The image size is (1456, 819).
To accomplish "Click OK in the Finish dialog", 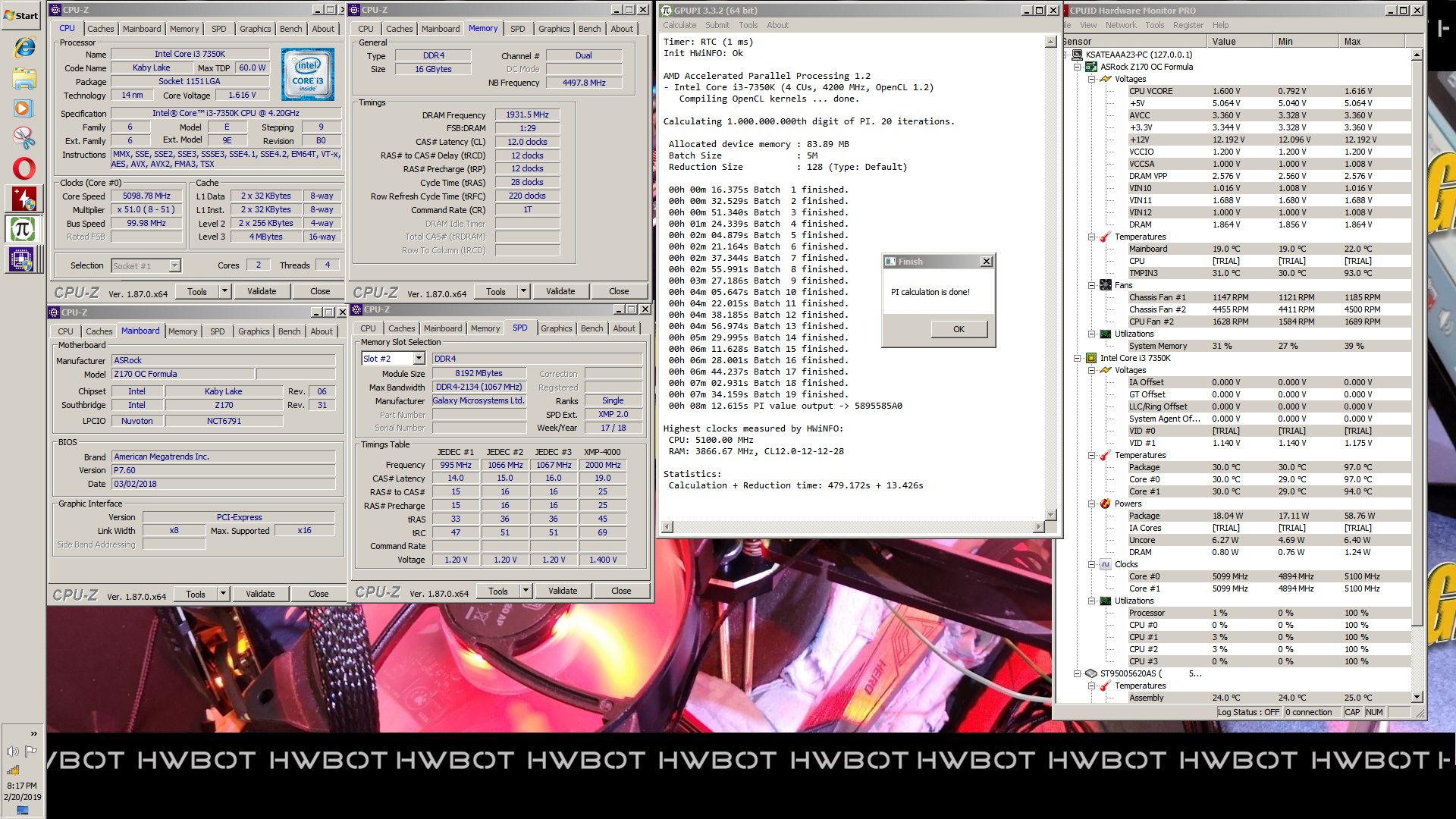I will click(x=959, y=329).
